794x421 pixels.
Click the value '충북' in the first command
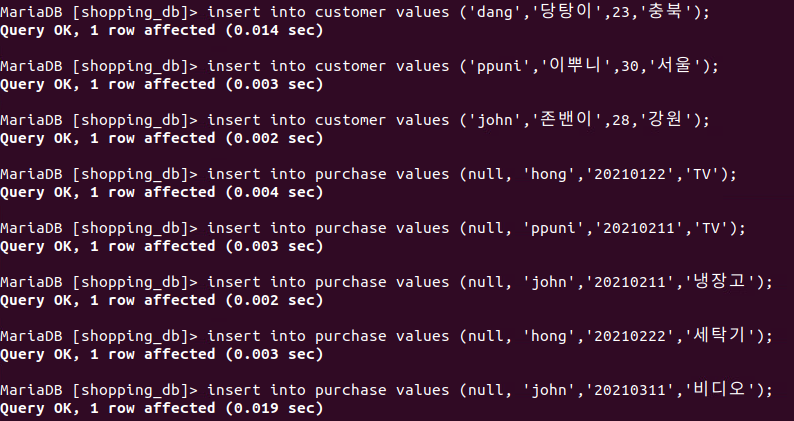[x=665, y=11]
